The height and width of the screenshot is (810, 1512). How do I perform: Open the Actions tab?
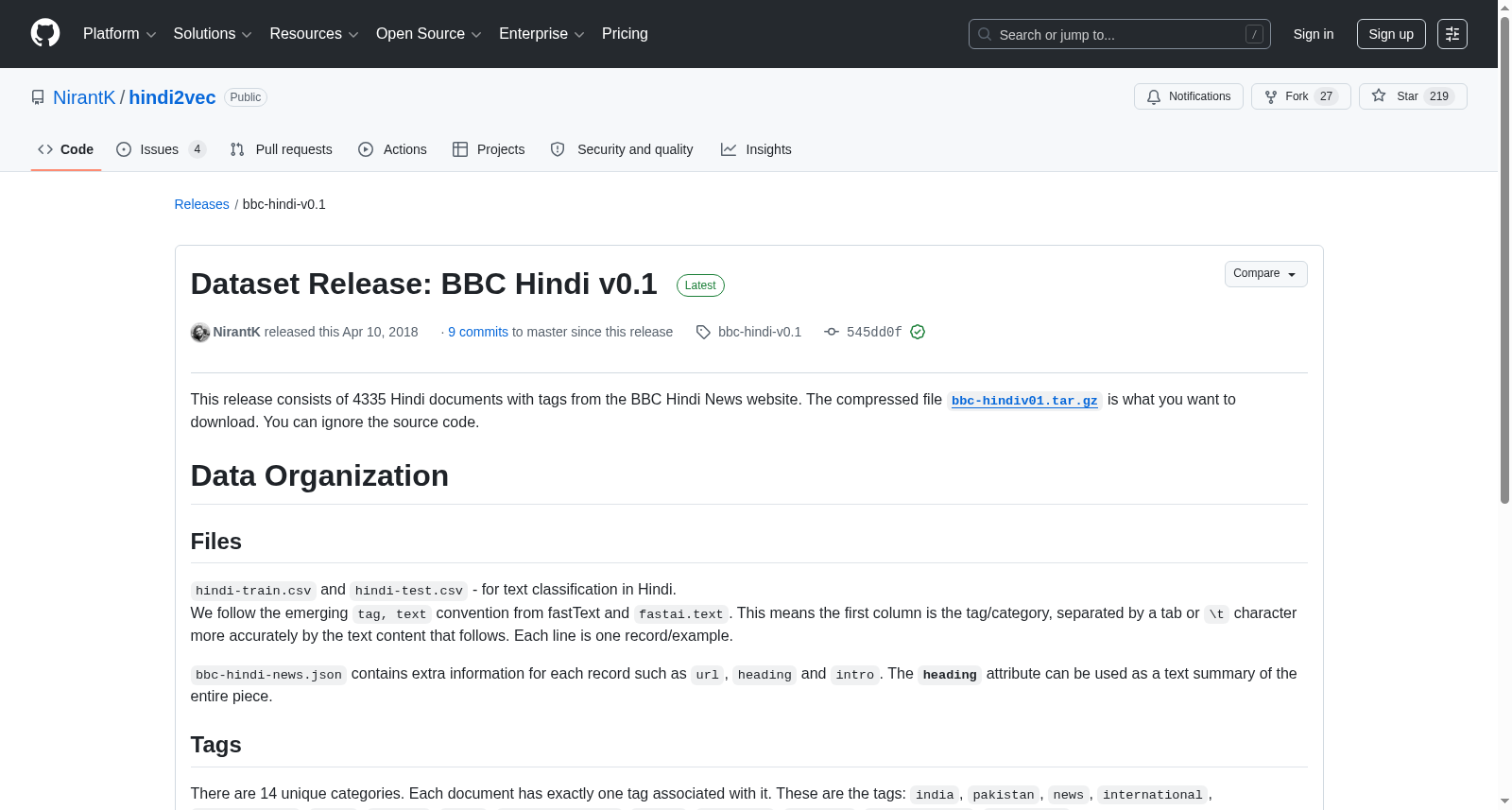(x=392, y=149)
